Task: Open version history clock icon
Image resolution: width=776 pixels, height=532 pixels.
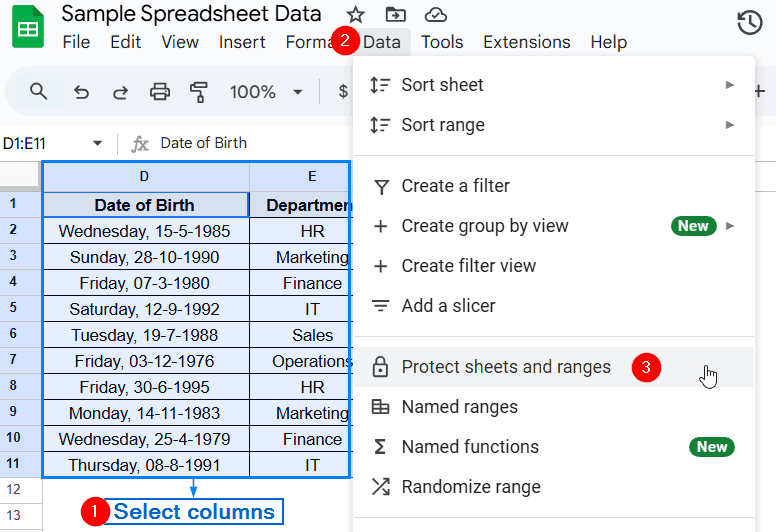Action: [x=750, y=23]
